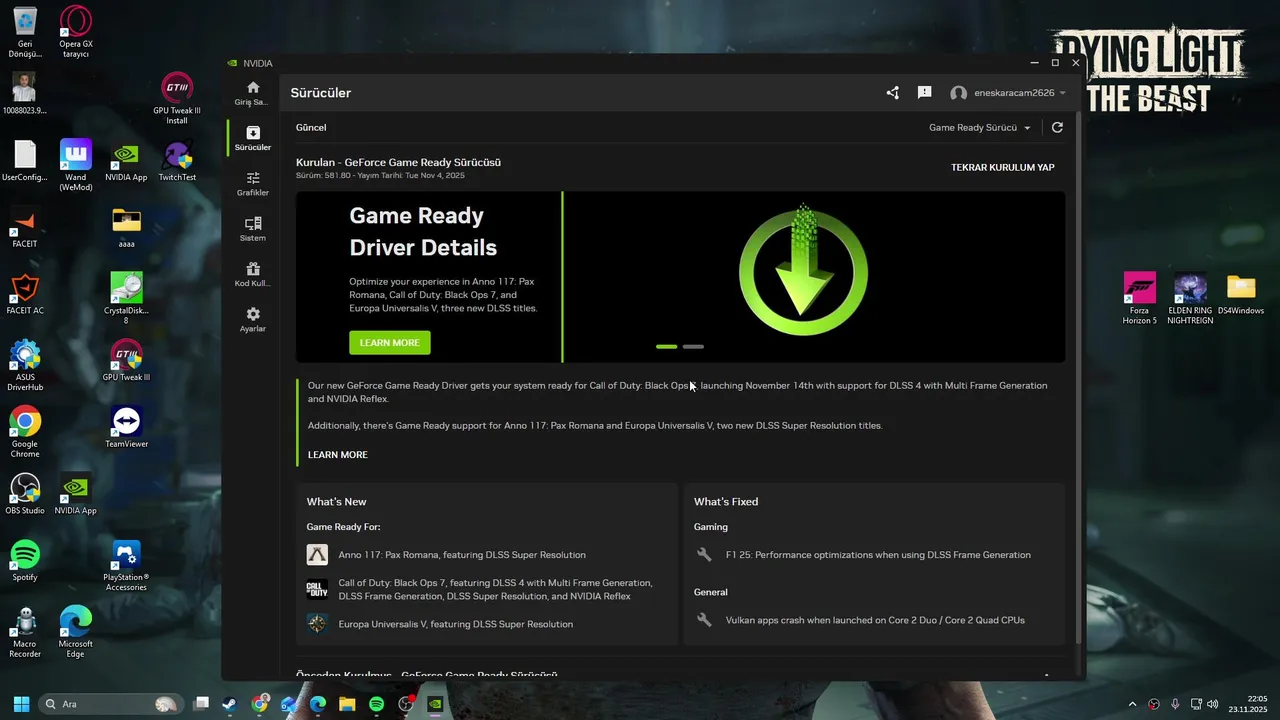This screenshot has height=720, width=1280.
Task: Open the Geri Dönüşüm recycle bin
Action: tap(25, 32)
